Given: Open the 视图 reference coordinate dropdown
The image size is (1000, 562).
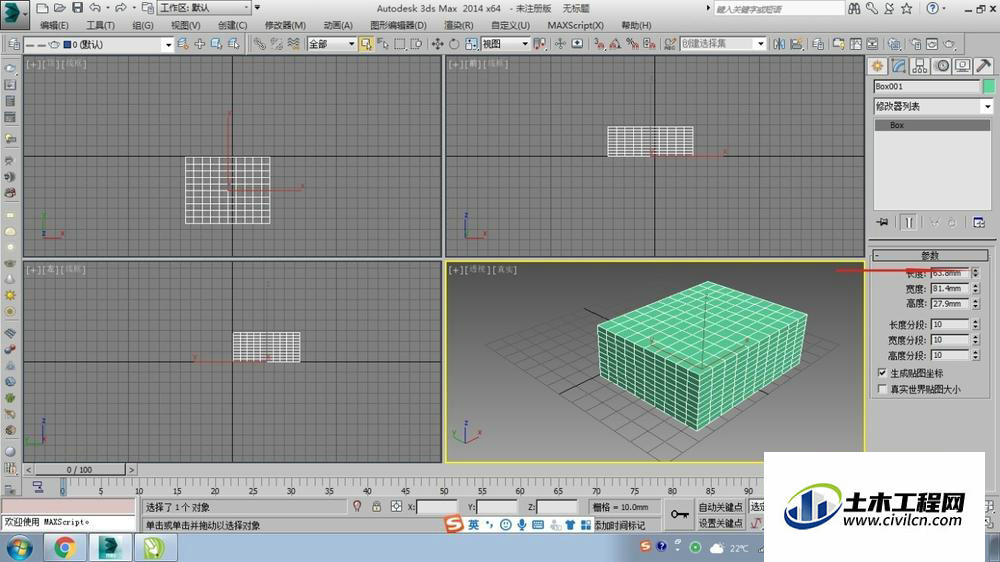Looking at the screenshot, I should pyautogui.click(x=505, y=44).
